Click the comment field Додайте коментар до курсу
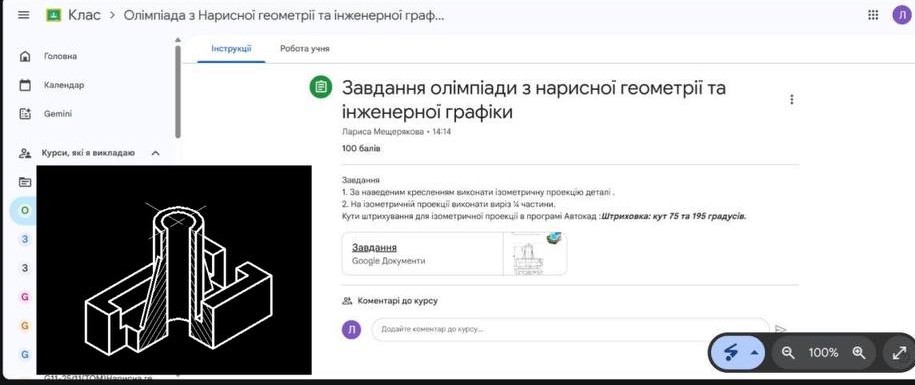Screen dimensions: 915x385 (x=571, y=330)
